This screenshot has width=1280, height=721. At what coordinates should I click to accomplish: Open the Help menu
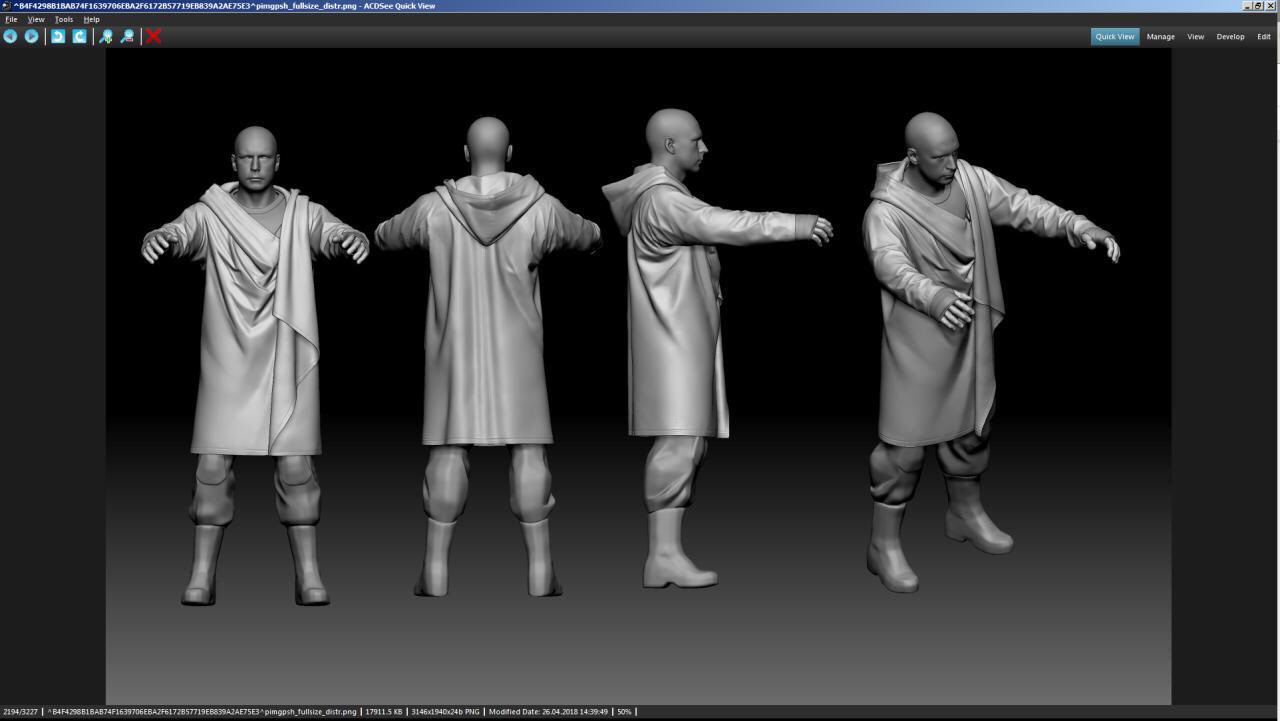(91, 19)
